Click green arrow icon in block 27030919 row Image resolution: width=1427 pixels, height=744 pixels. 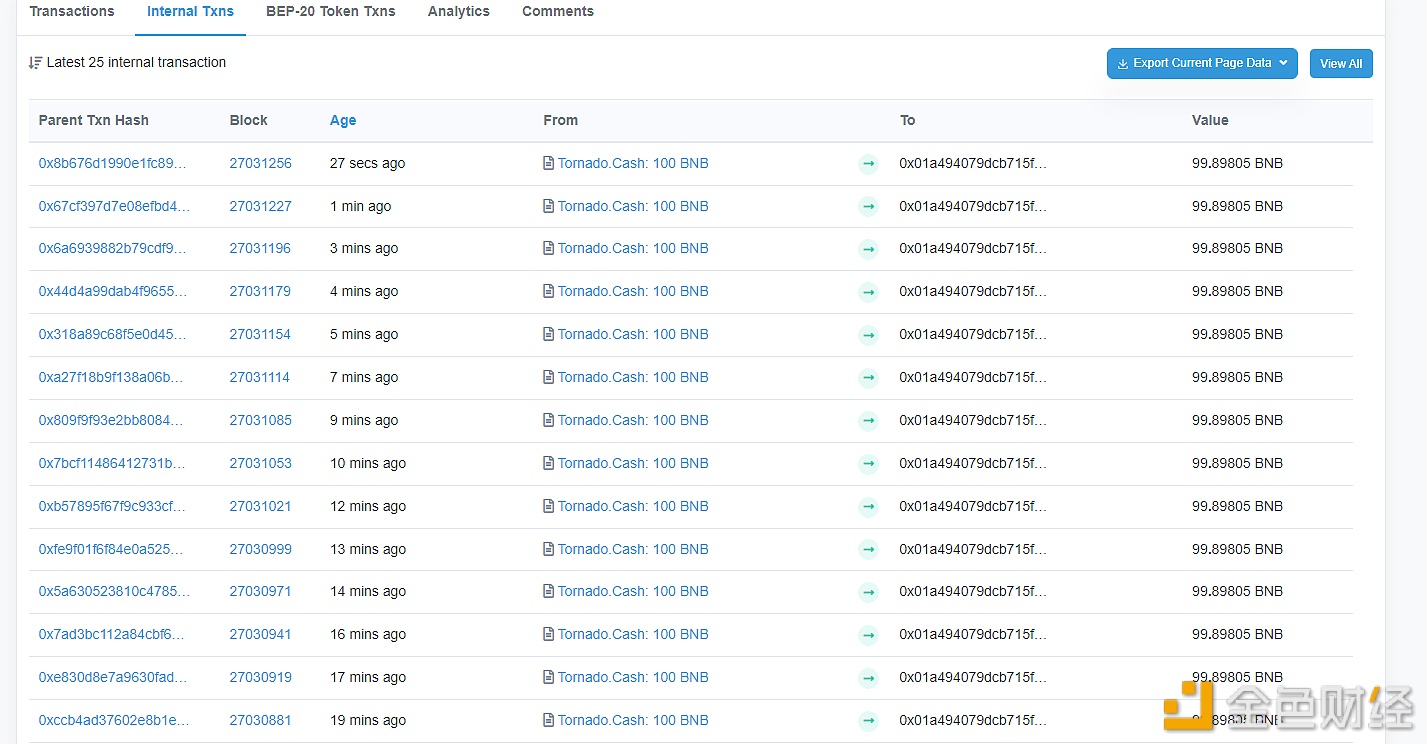868,678
